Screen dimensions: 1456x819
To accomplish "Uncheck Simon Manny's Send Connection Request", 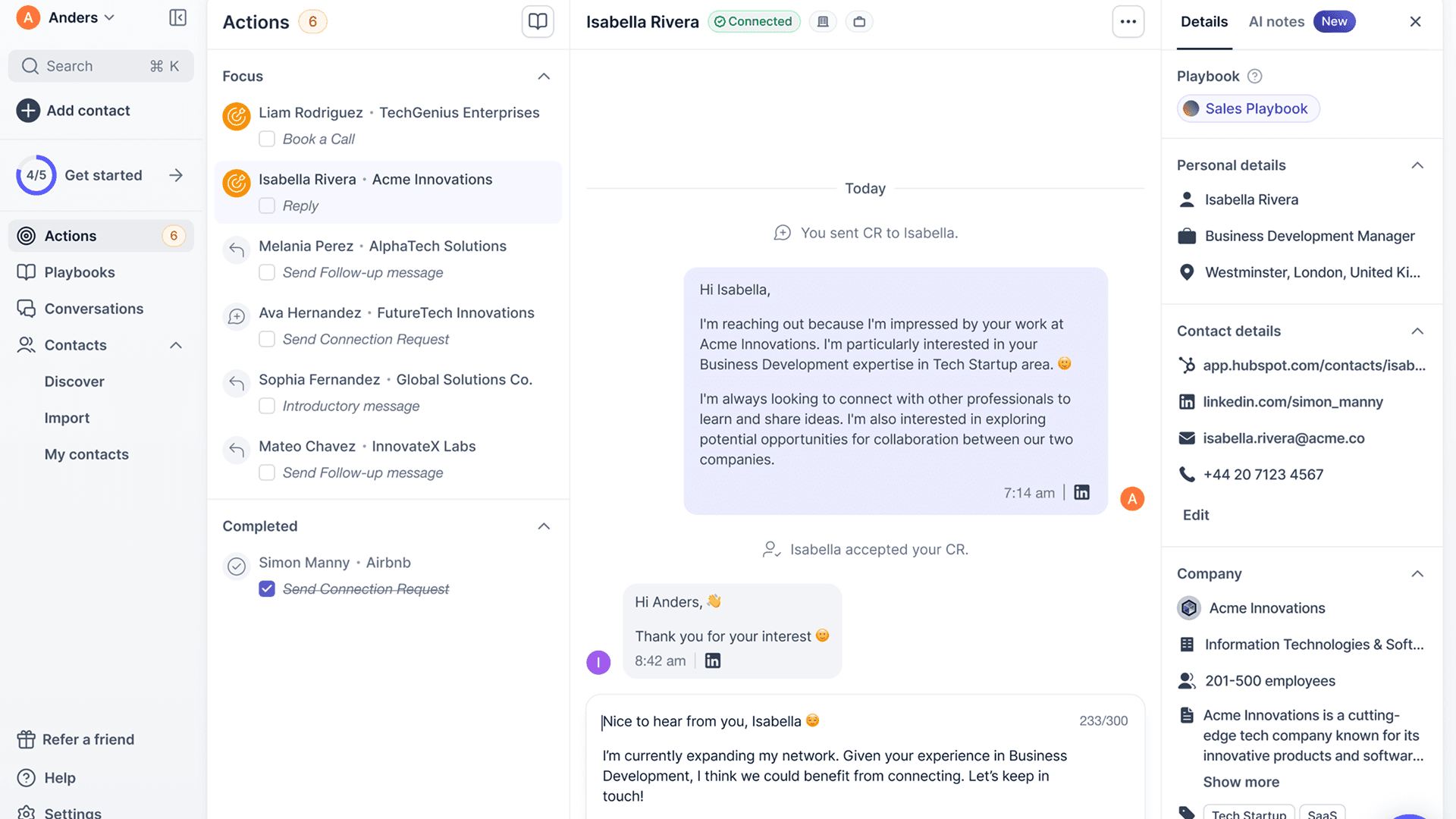I will coord(267,589).
